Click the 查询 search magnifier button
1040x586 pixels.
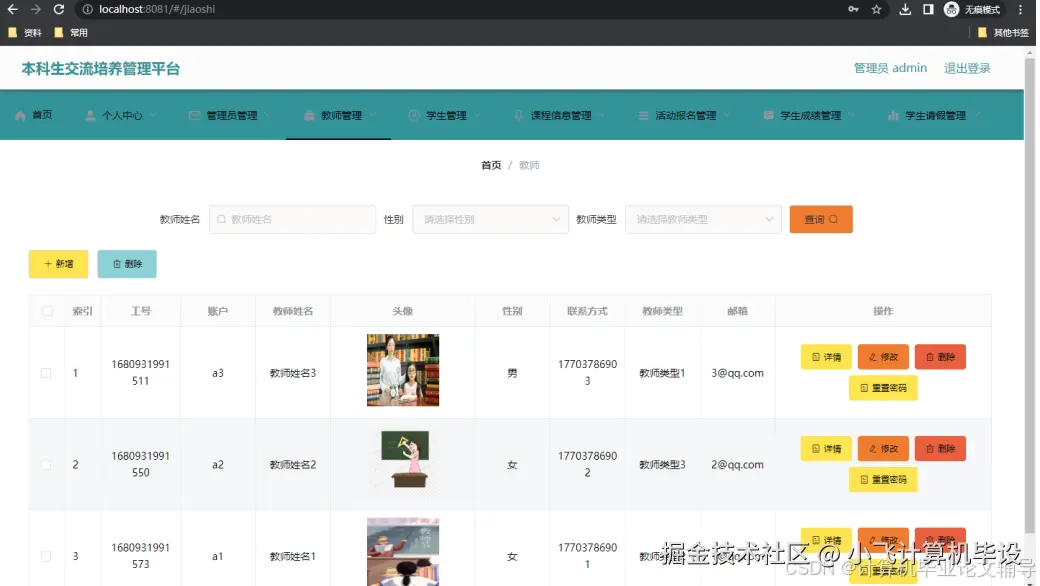point(820,219)
